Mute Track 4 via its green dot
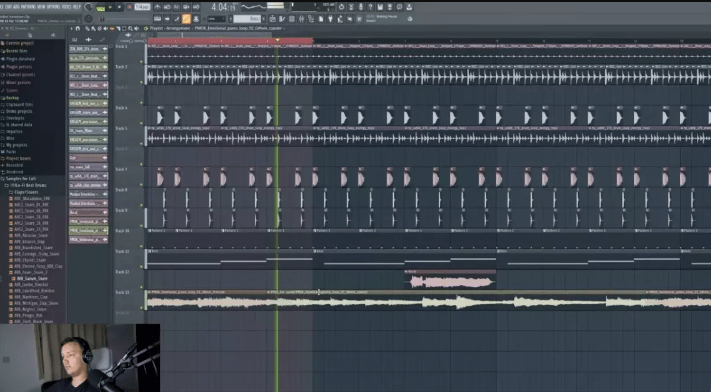The height and width of the screenshot is (392, 711). [x=141, y=124]
